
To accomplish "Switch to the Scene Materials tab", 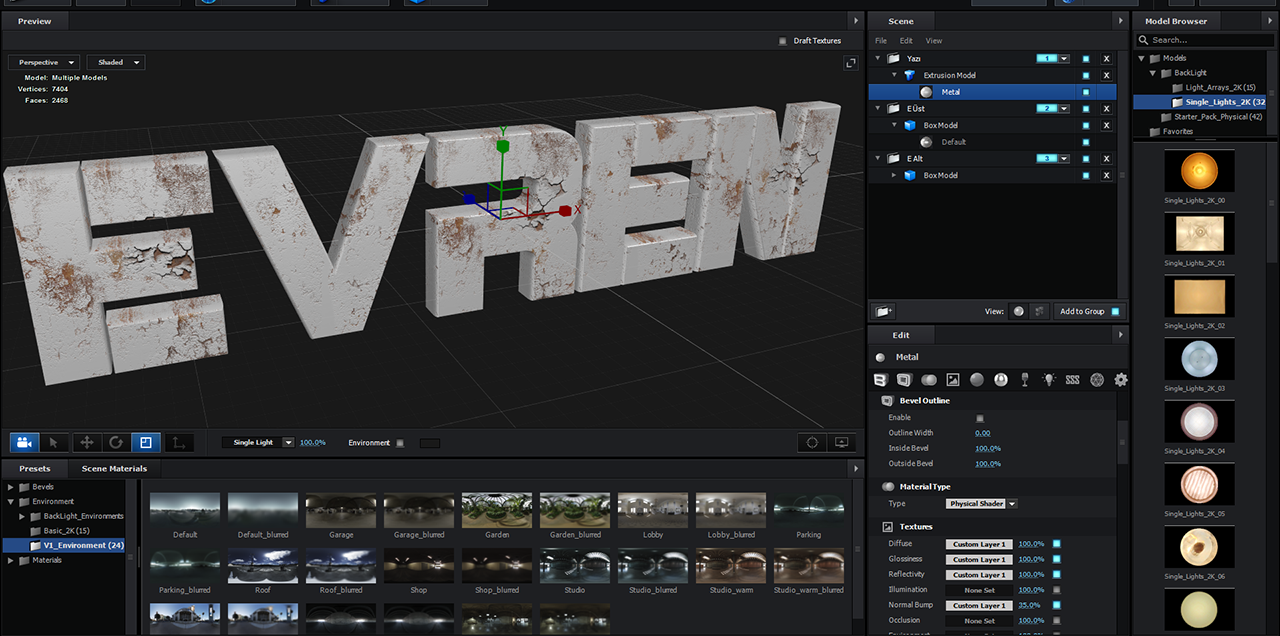I will (114, 468).
